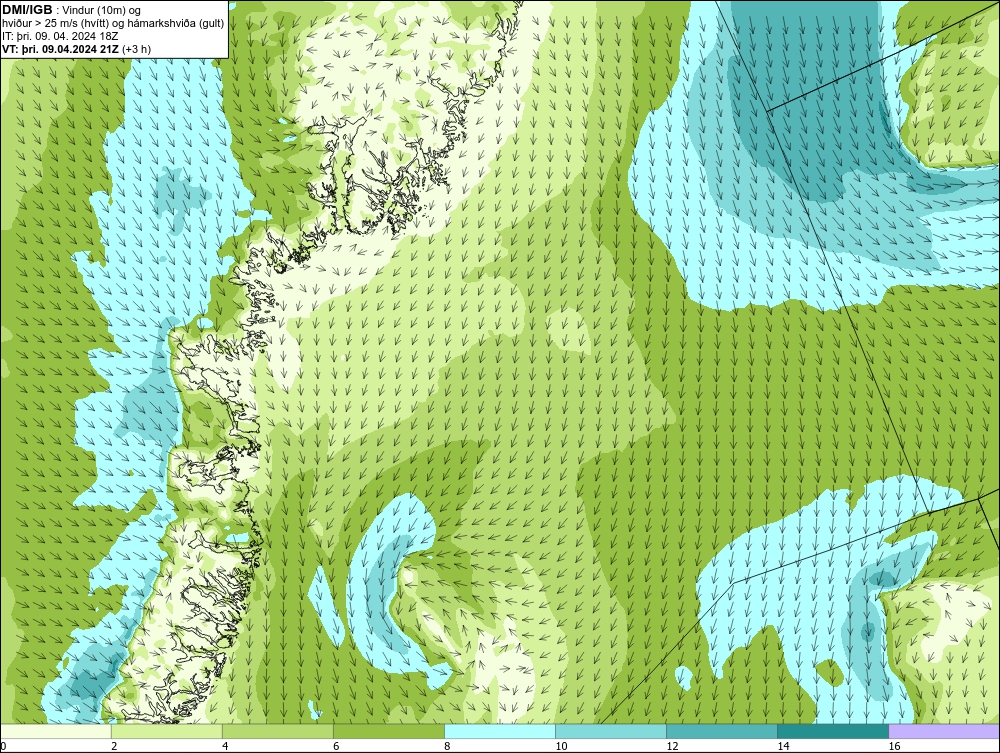Click the turquoise 10–12 m/s legend swatch
This screenshot has width=1000, height=753.
(x=610, y=731)
